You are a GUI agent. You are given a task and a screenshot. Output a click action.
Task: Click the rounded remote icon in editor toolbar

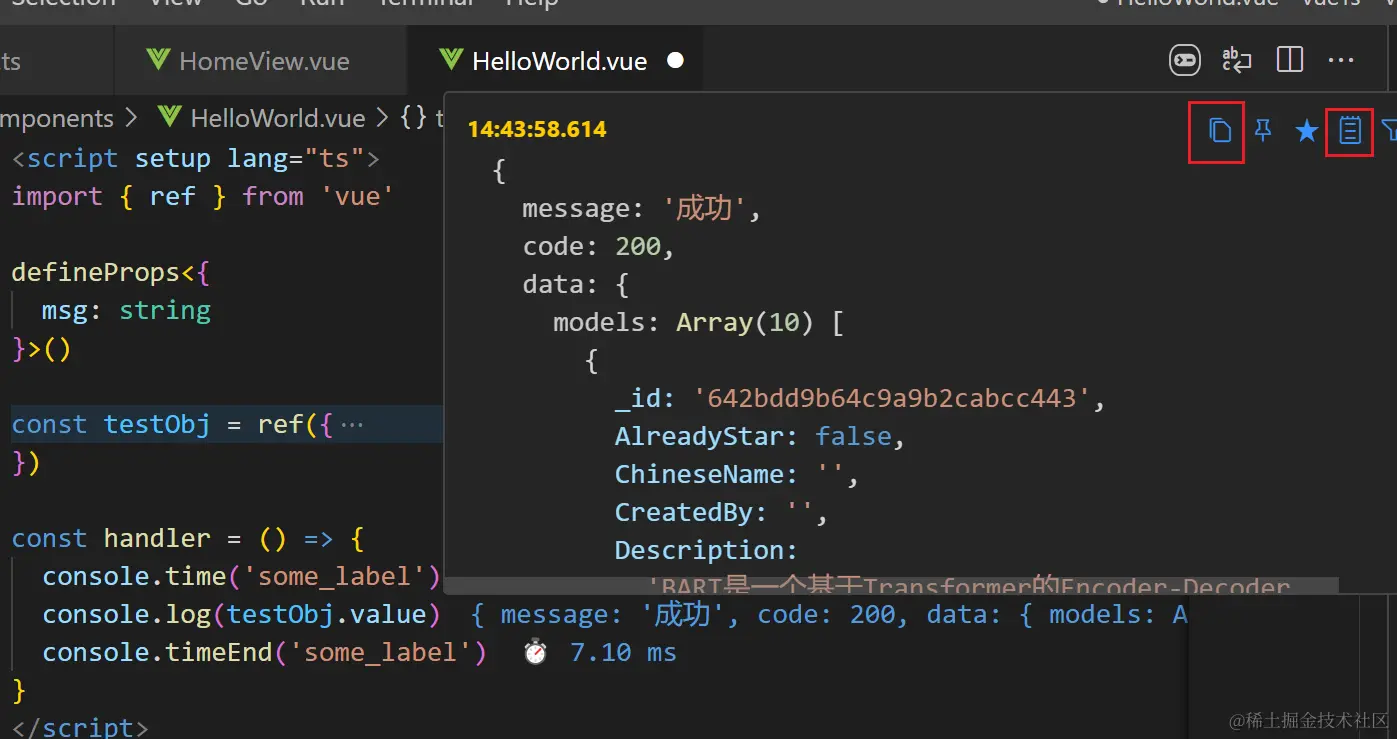coord(1185,60)
